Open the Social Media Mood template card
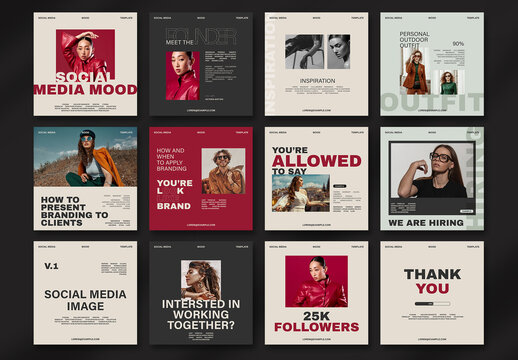 pyautogui.click(x=85, y=64)
